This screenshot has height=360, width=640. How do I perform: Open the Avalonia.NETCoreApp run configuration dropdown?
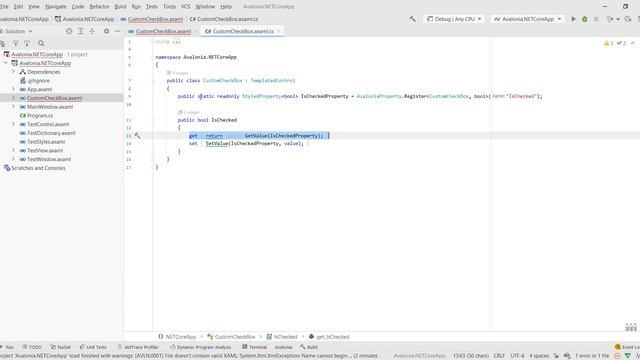(528, 19)
